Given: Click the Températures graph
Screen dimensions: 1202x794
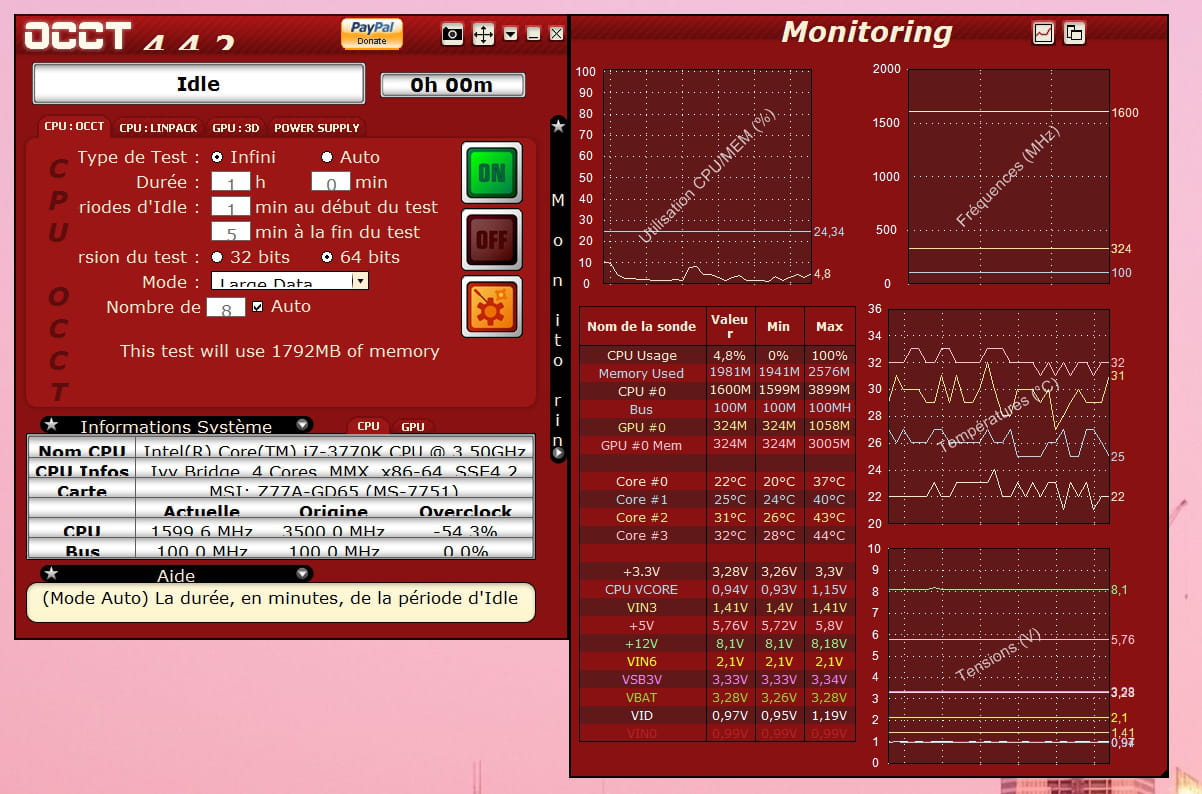Looking at the screenshot, I should click(x=998, y=416).
